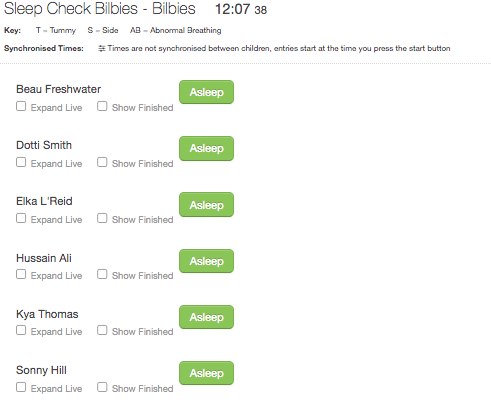Enable Expand Live for Dotti Smith
This screenshot has height=413, width=491.
[21, 162]
